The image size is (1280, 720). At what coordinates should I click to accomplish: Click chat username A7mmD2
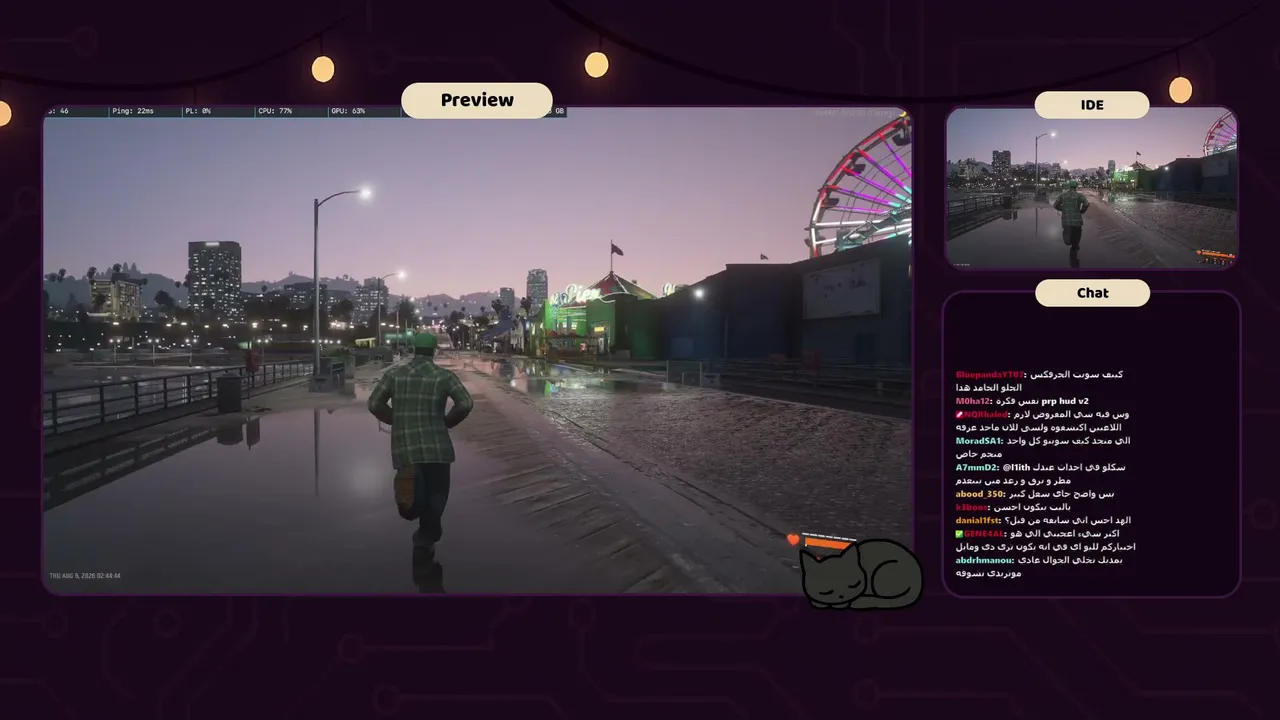976,467
